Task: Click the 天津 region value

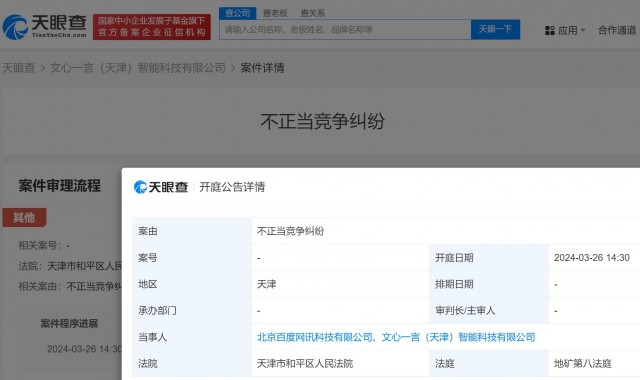Action: point(267,284)
